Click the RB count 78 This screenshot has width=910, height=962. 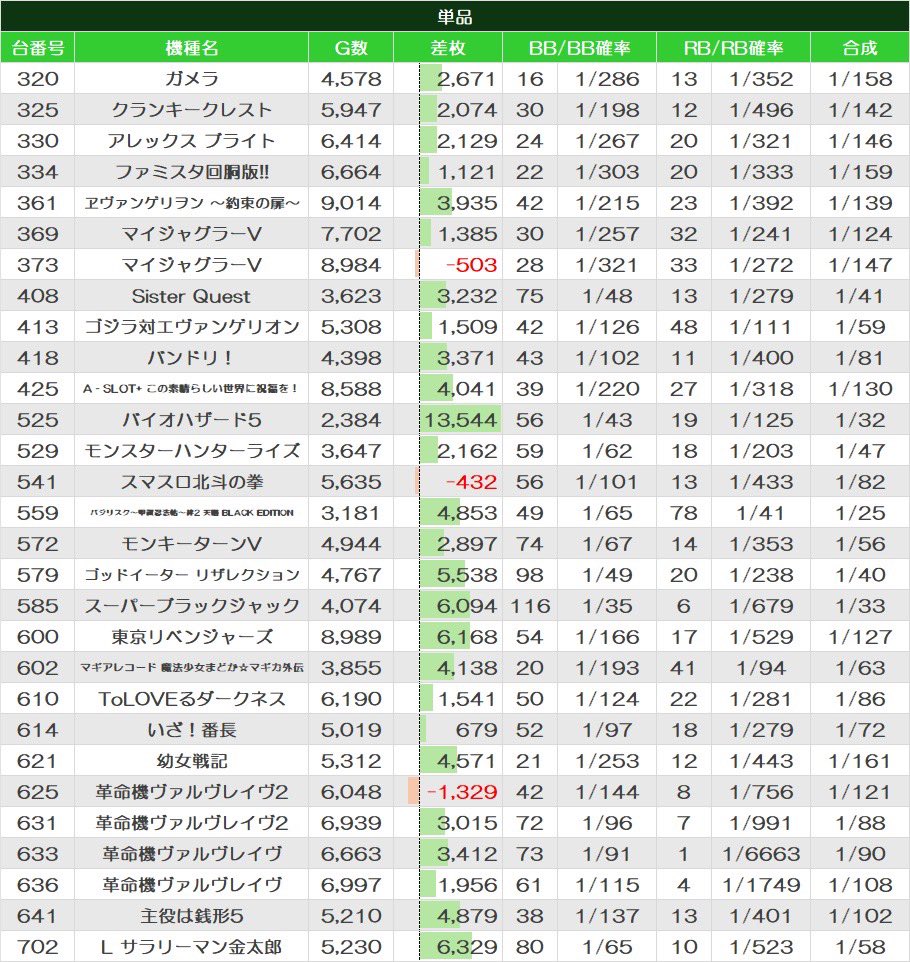pos(684,512)
